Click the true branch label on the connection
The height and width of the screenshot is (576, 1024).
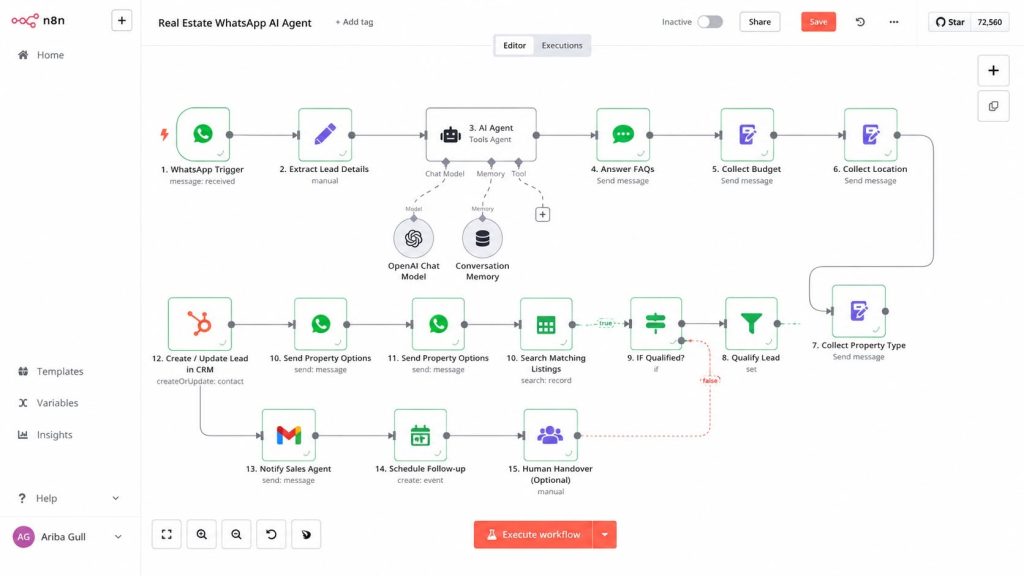(x=605, y=323)
